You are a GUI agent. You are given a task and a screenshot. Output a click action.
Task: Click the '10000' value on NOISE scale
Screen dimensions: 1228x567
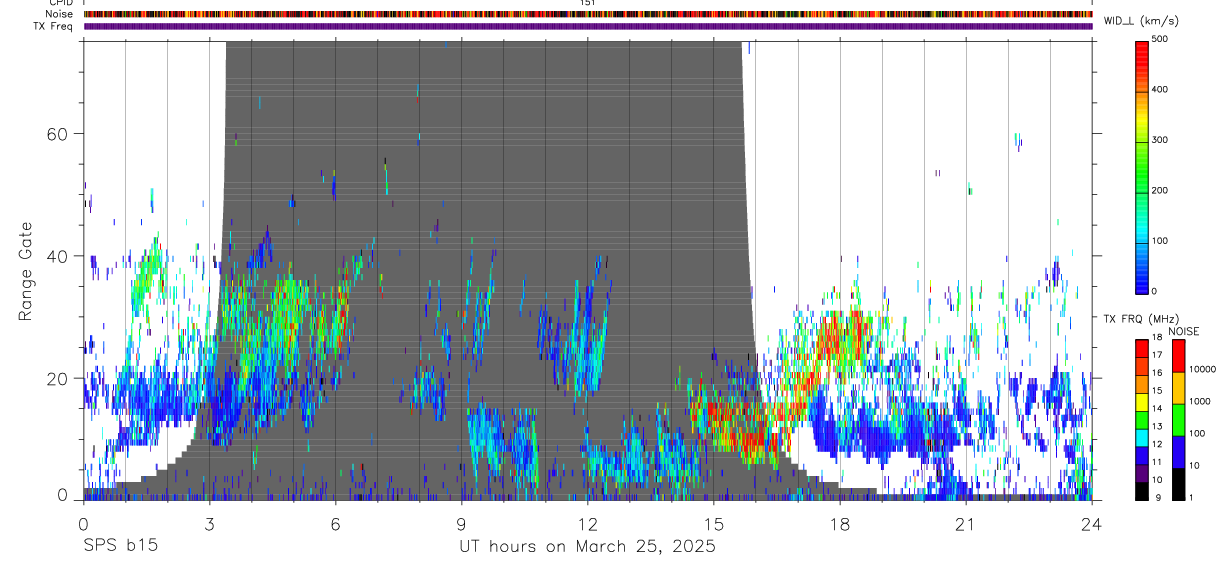[x=1202, y=369]
